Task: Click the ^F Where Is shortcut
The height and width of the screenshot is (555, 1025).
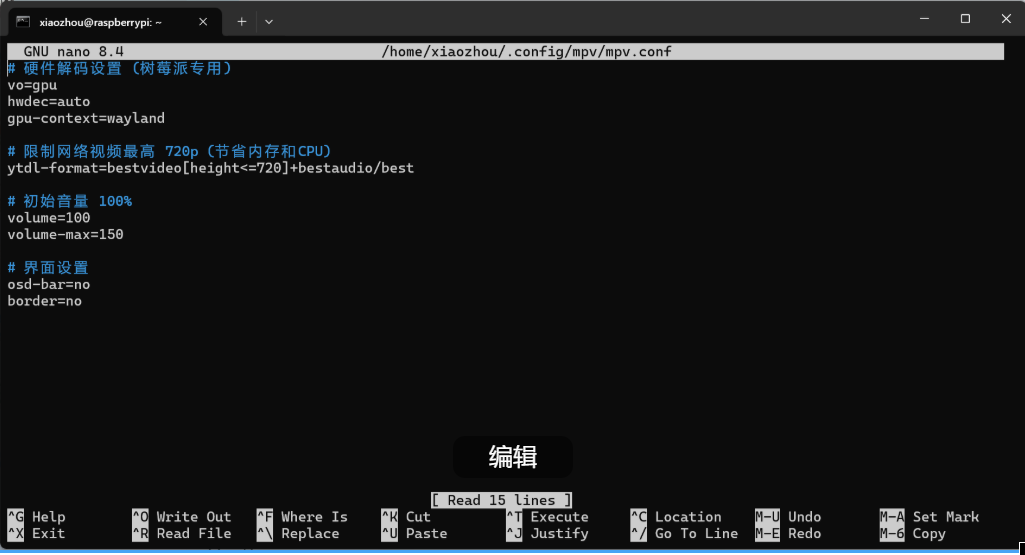Action: click(x=302, y=517)
